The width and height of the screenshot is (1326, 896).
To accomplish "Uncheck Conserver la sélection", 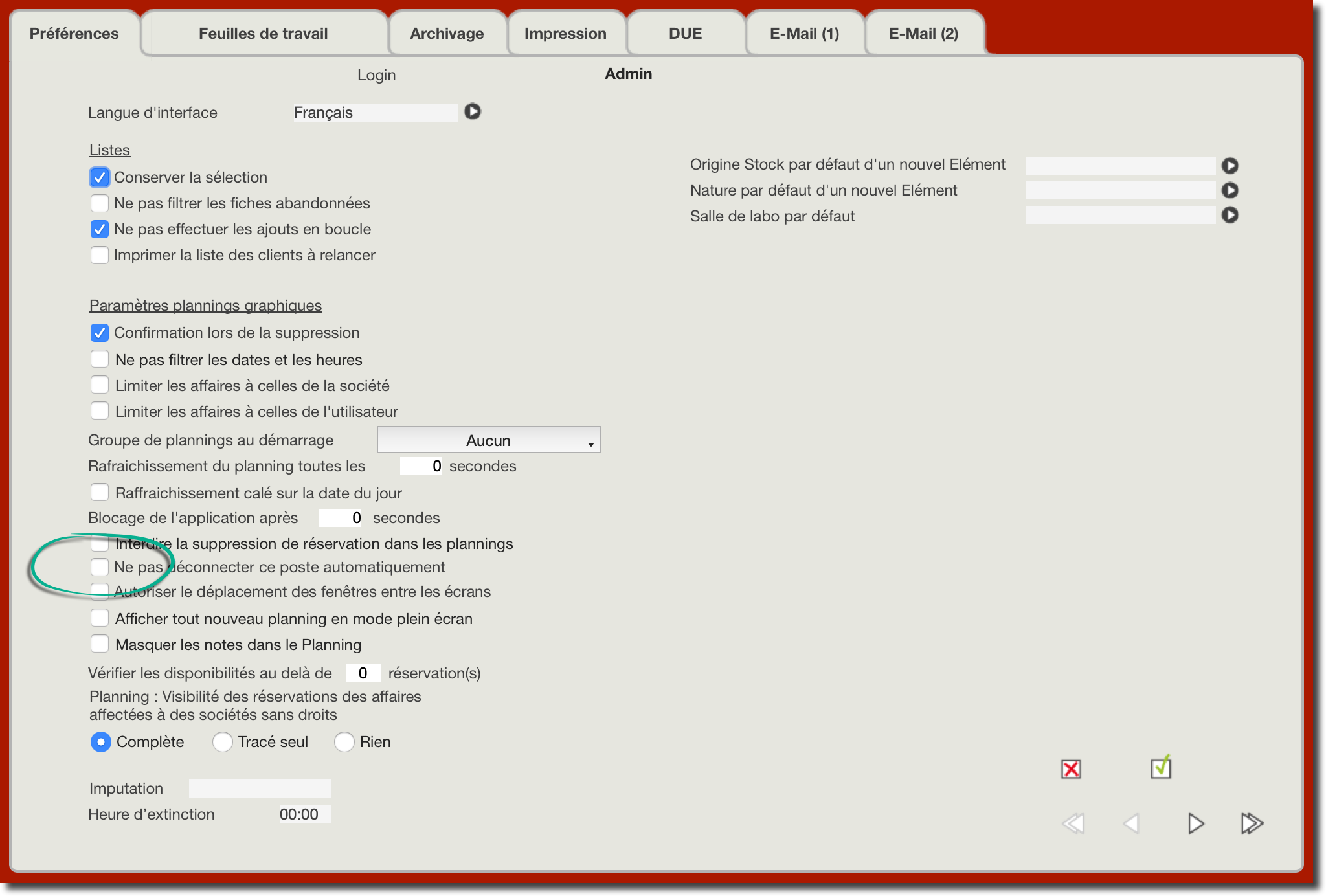I will pyautogui.click(x=100, y=177).
